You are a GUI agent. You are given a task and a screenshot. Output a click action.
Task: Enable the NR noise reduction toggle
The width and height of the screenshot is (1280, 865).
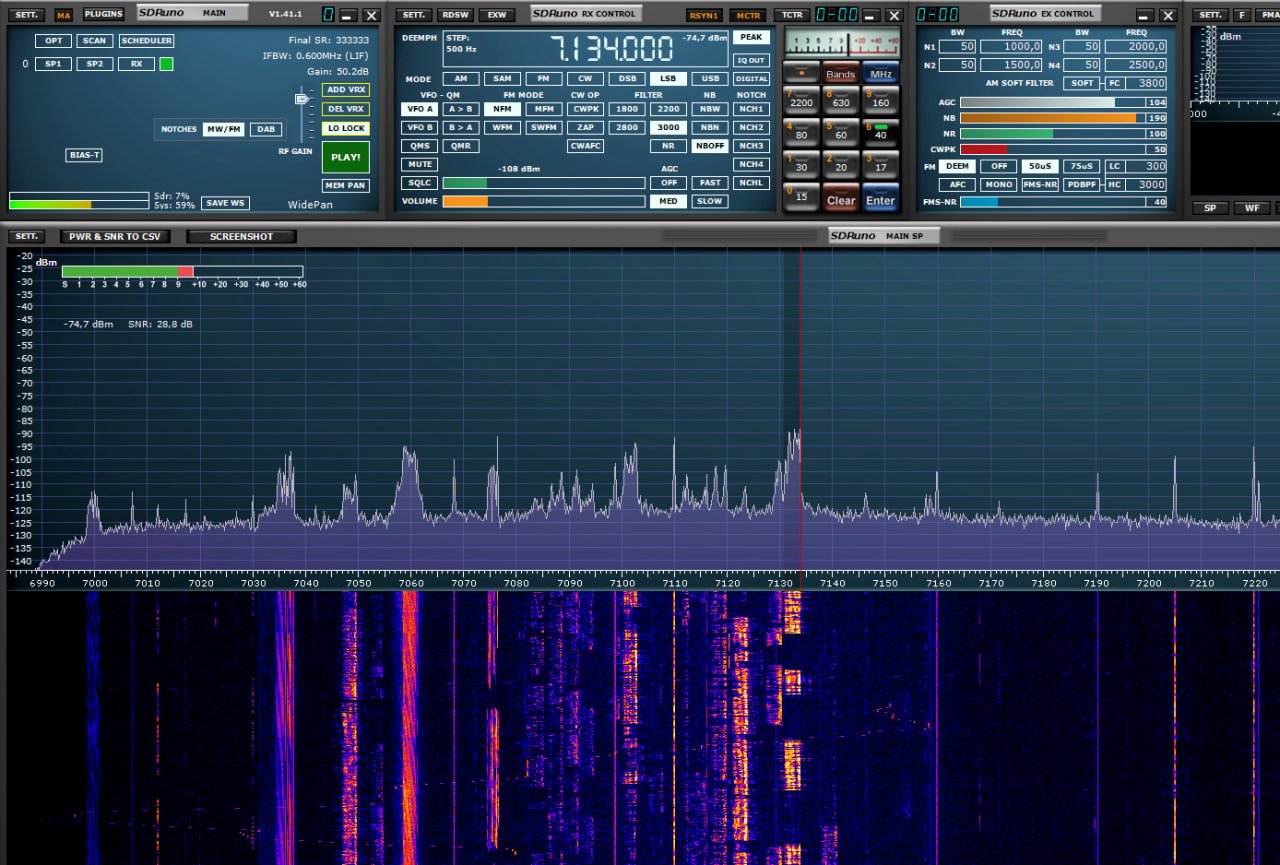click(x=667, y=146)
